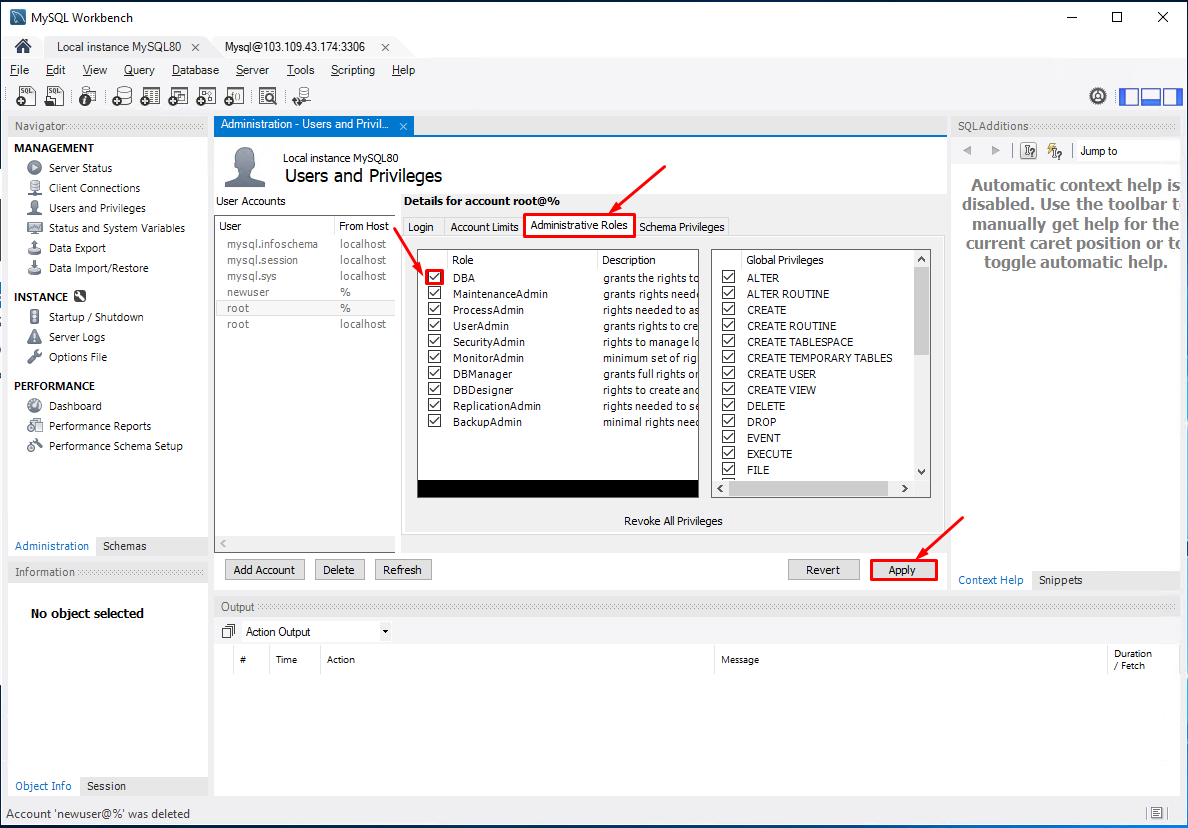1188x828 pixels.
Task: Click the Apply button
Action: click(x=902, y=570)
